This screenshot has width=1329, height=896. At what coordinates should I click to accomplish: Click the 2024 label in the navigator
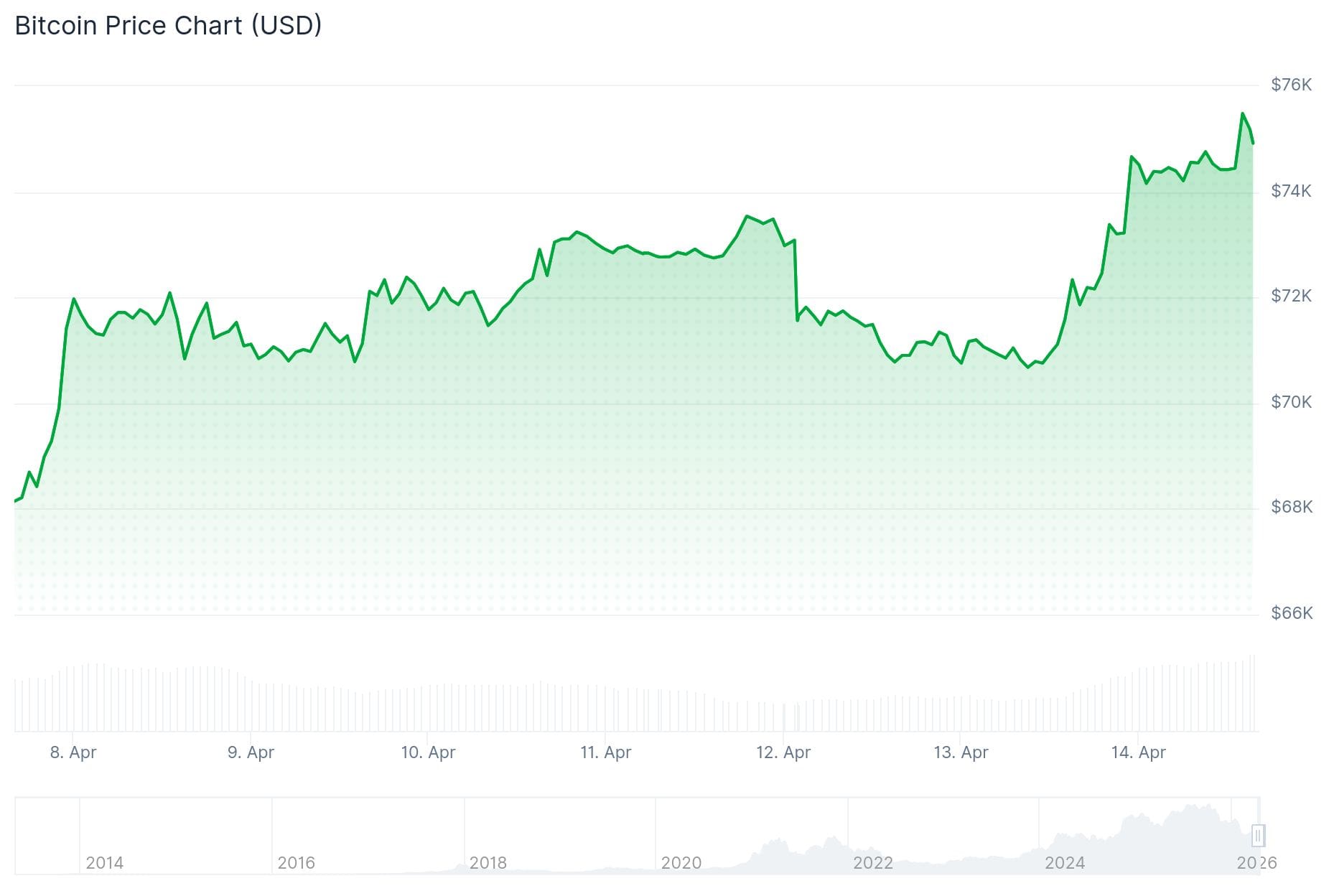pos(1064,862)
